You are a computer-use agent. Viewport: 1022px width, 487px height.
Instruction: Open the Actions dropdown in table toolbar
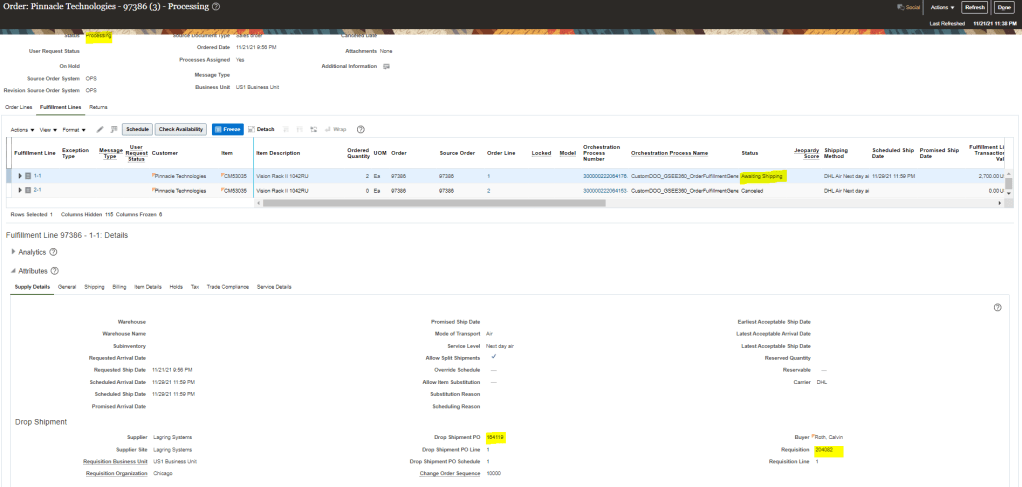22,129
